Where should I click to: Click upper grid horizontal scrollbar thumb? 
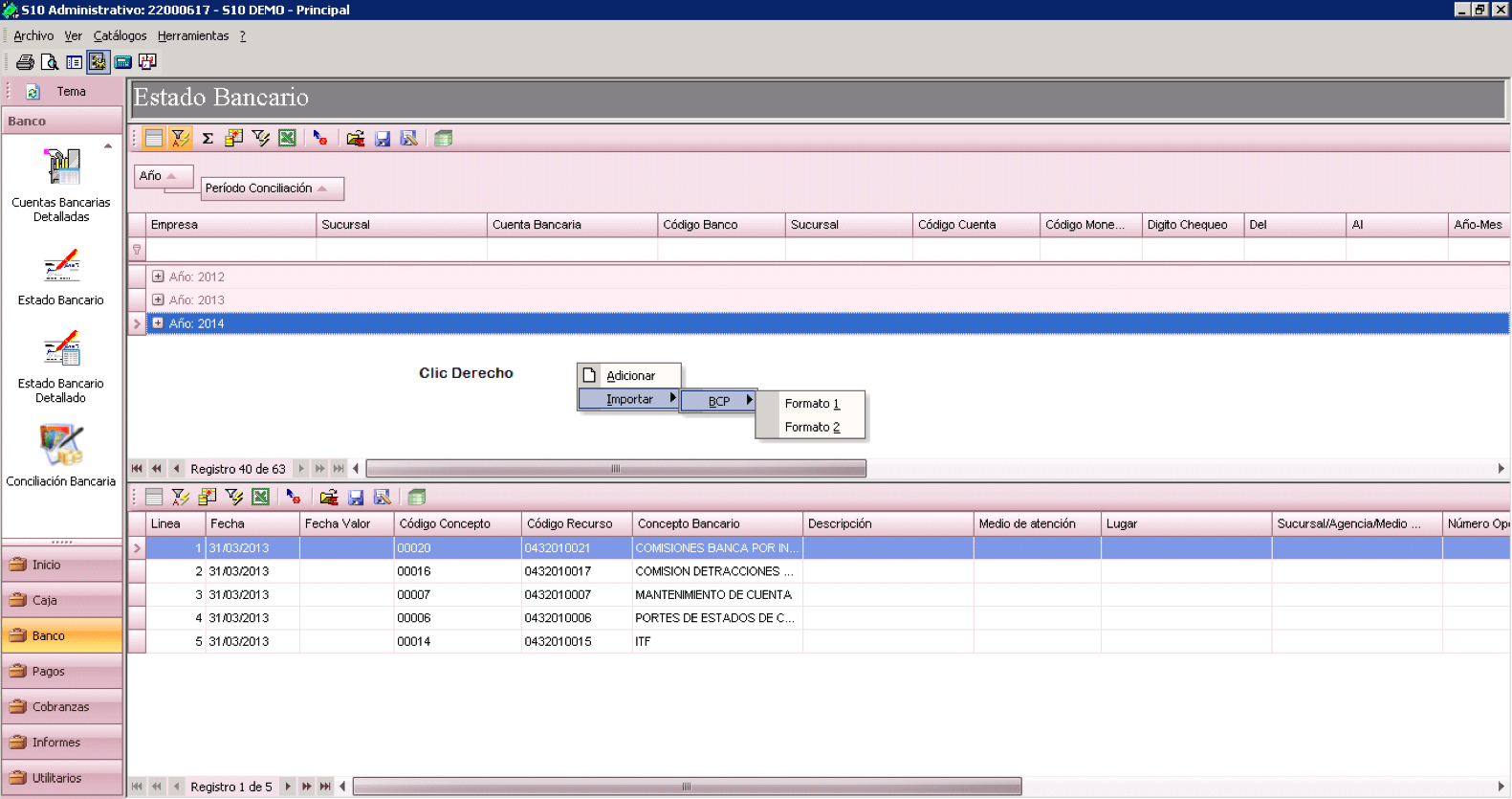[616, 469]
